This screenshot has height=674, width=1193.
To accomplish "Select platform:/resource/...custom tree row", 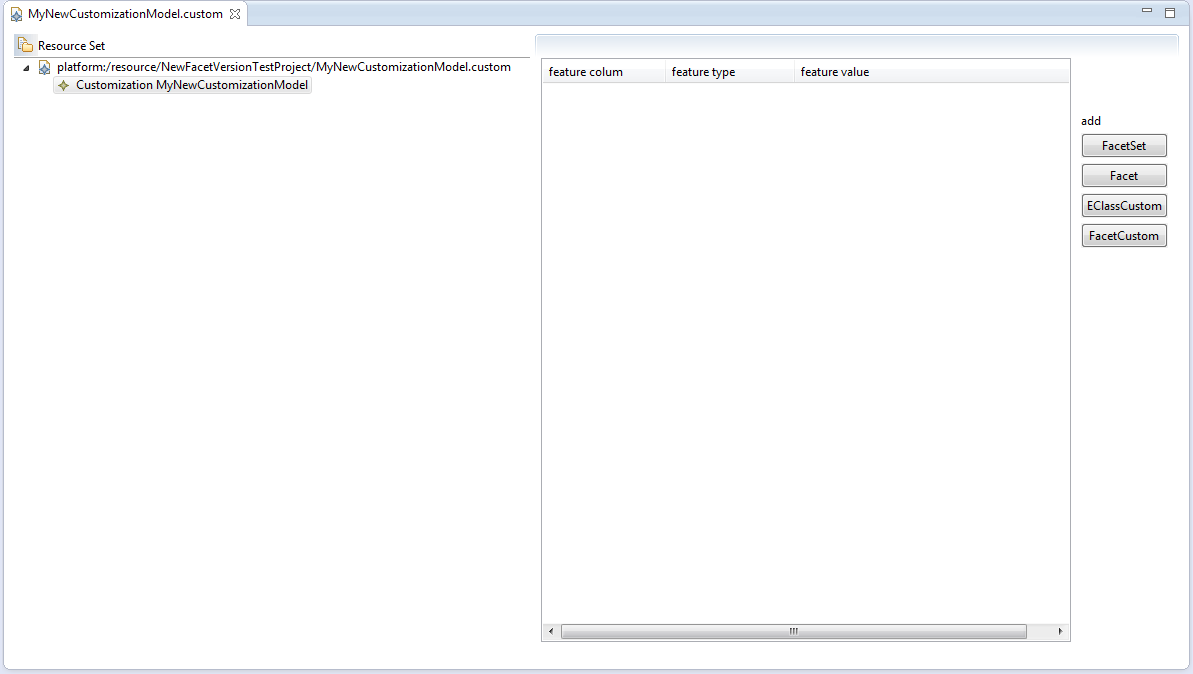I will [x=284, y=67].
